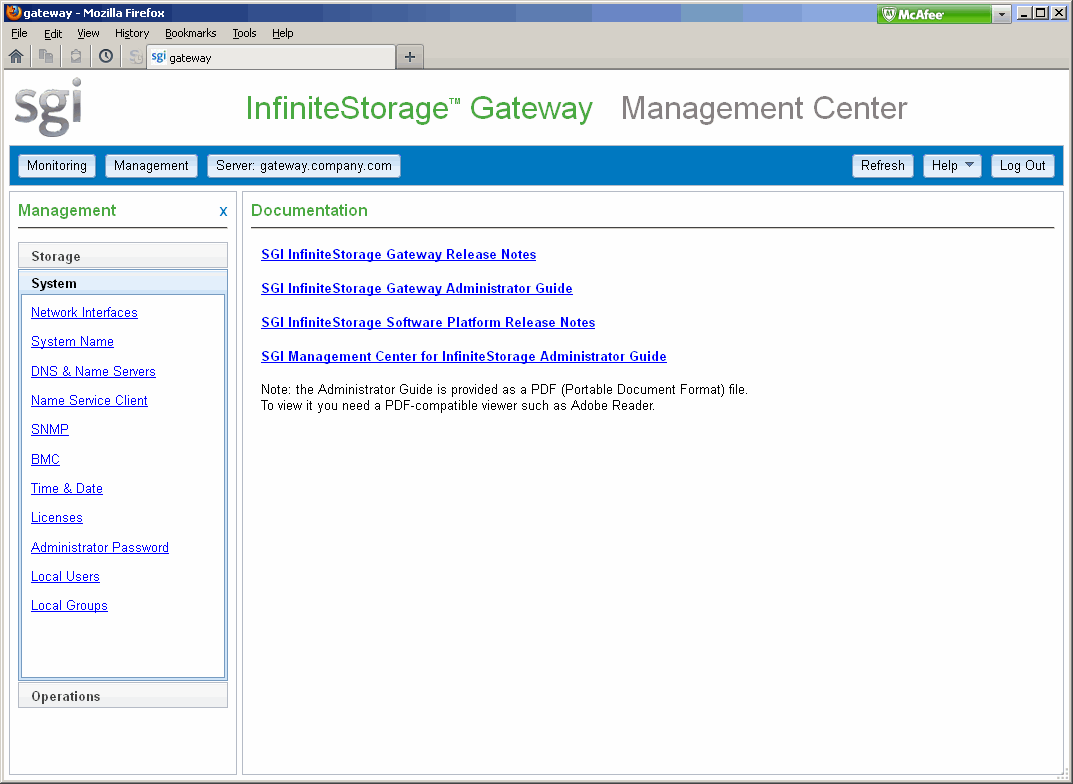Open the Network Interfaces link

(84, 313)
